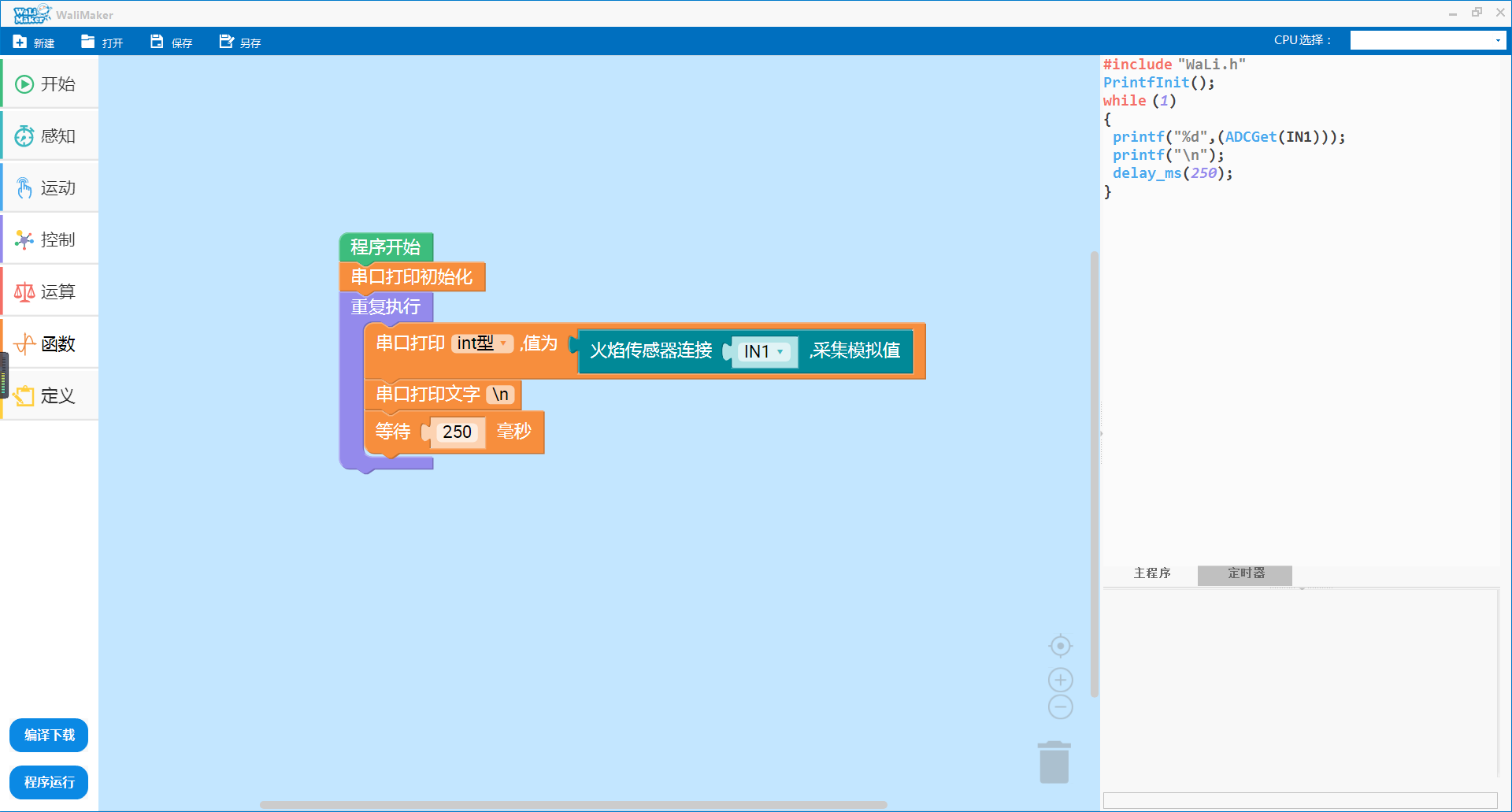Open a file with 打开 folder icon
The image size is (1512, 812).
(88, 42)
